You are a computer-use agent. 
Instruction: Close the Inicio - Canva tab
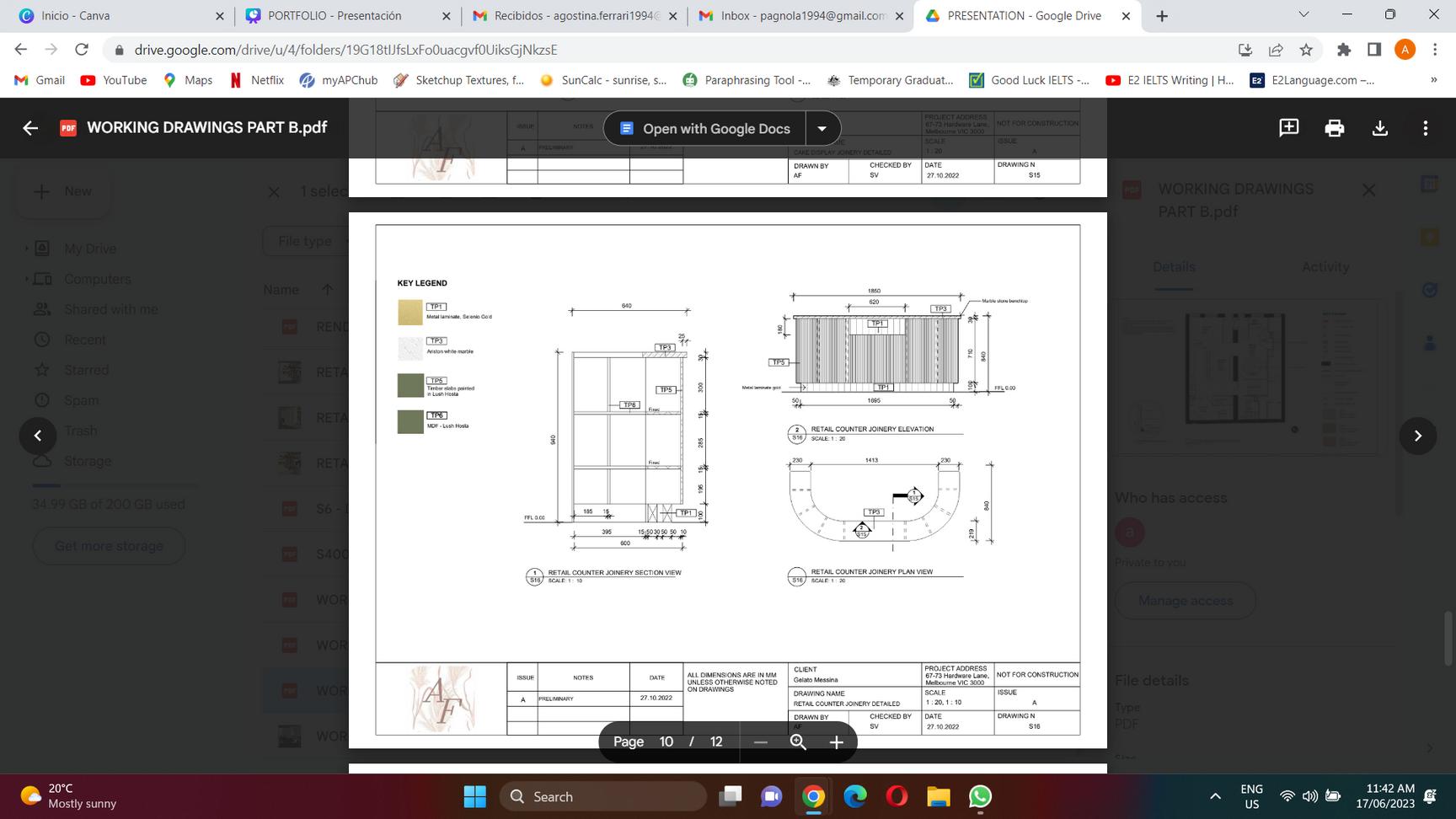click(220, 16)
